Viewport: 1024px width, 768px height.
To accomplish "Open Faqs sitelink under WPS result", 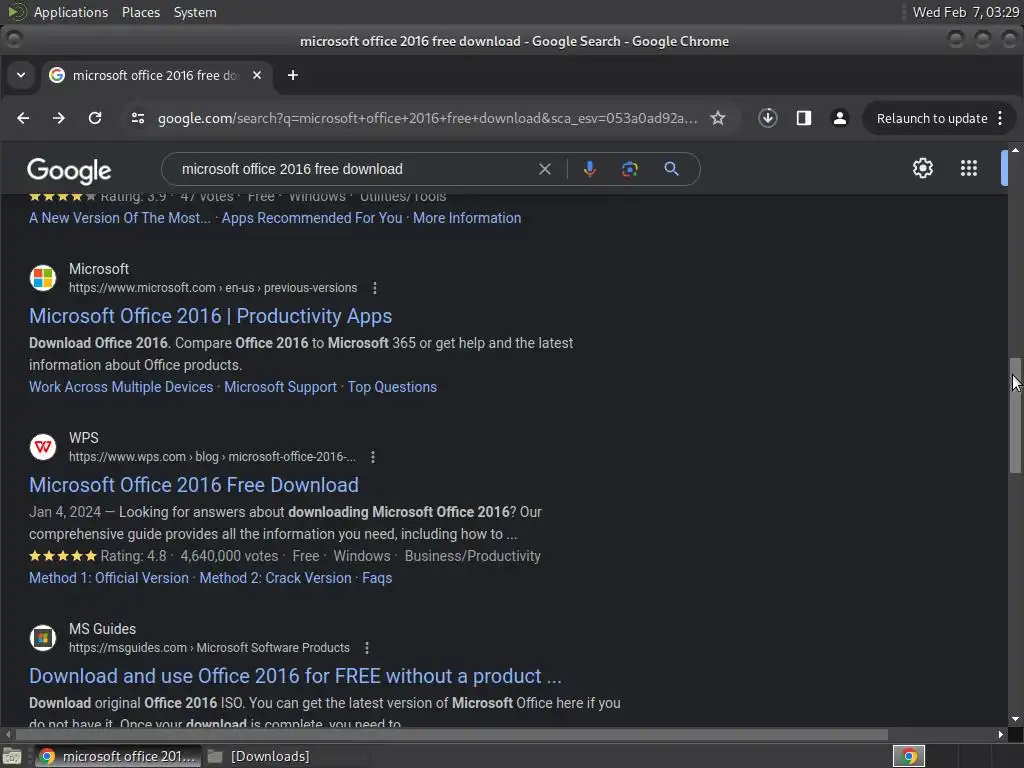I will 377,578.
